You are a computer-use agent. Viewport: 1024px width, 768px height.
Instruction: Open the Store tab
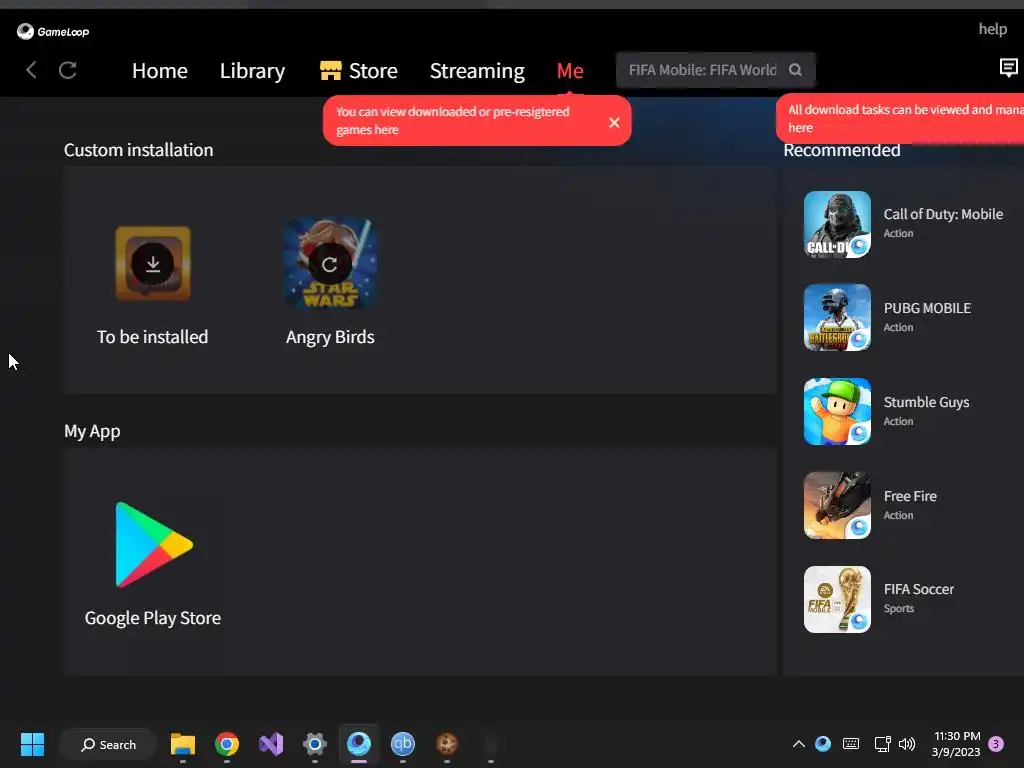[x=359, y=71]
